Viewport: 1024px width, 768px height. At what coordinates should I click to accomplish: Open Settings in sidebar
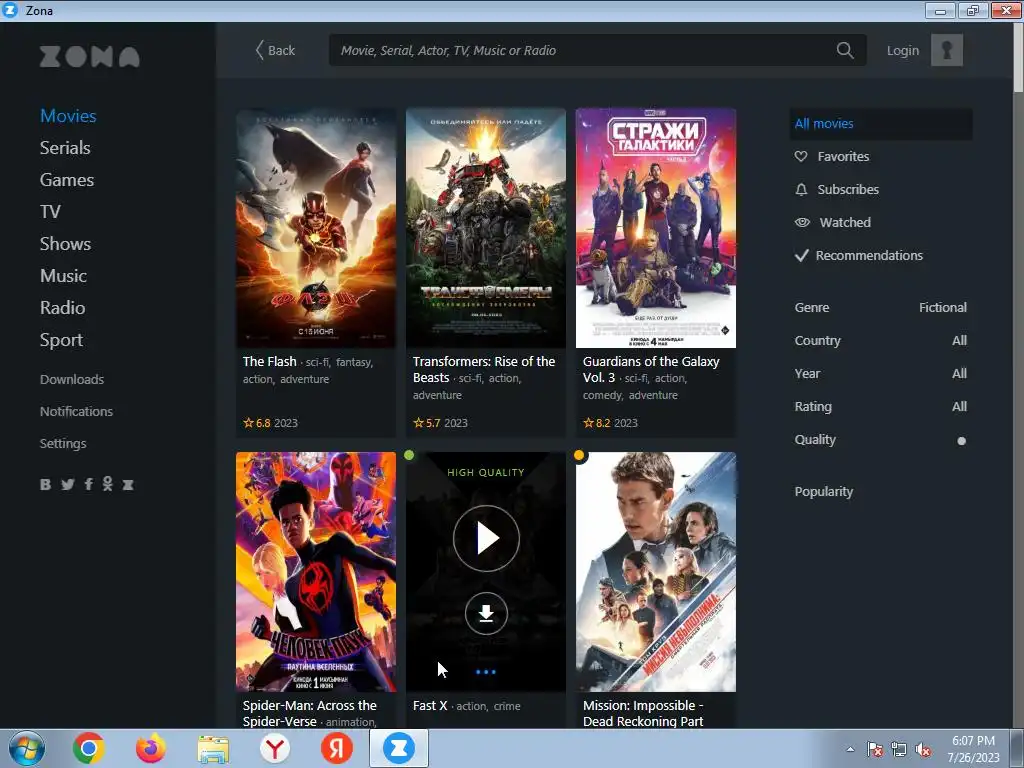tap(63, 443)
